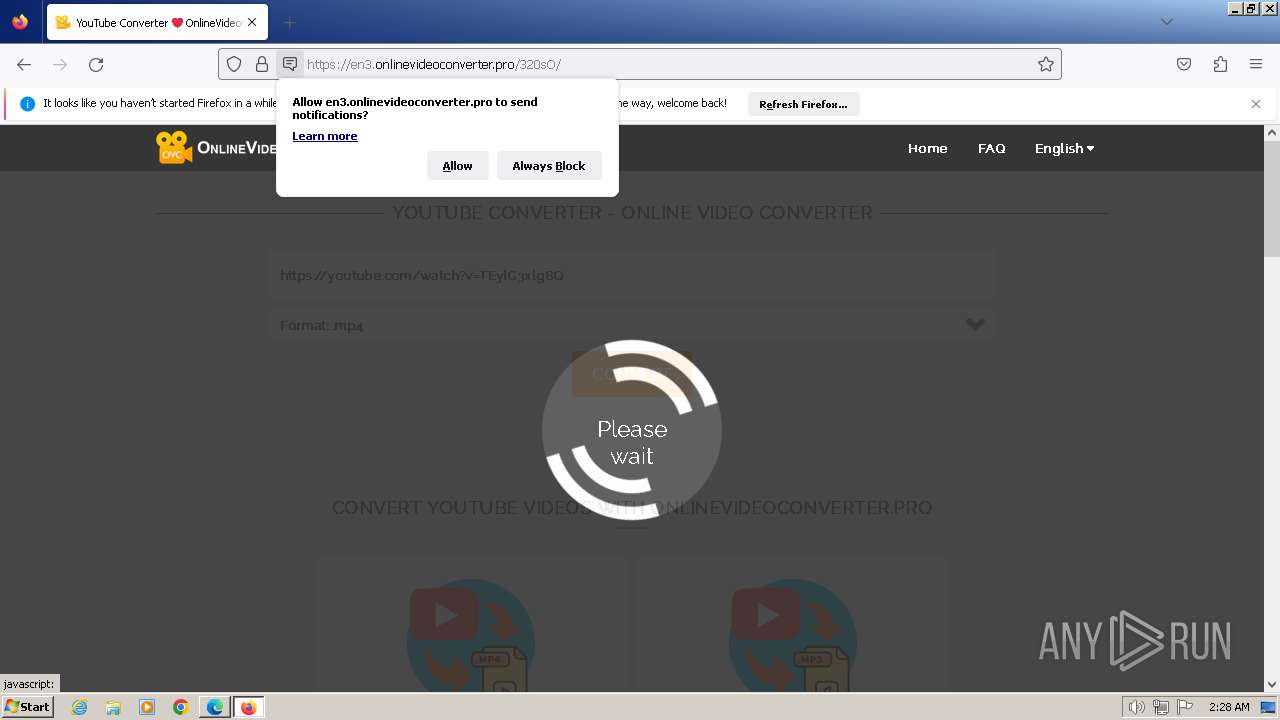Go to the Home page link
Screen dimensions: 1280x720
tap(927, 148)
